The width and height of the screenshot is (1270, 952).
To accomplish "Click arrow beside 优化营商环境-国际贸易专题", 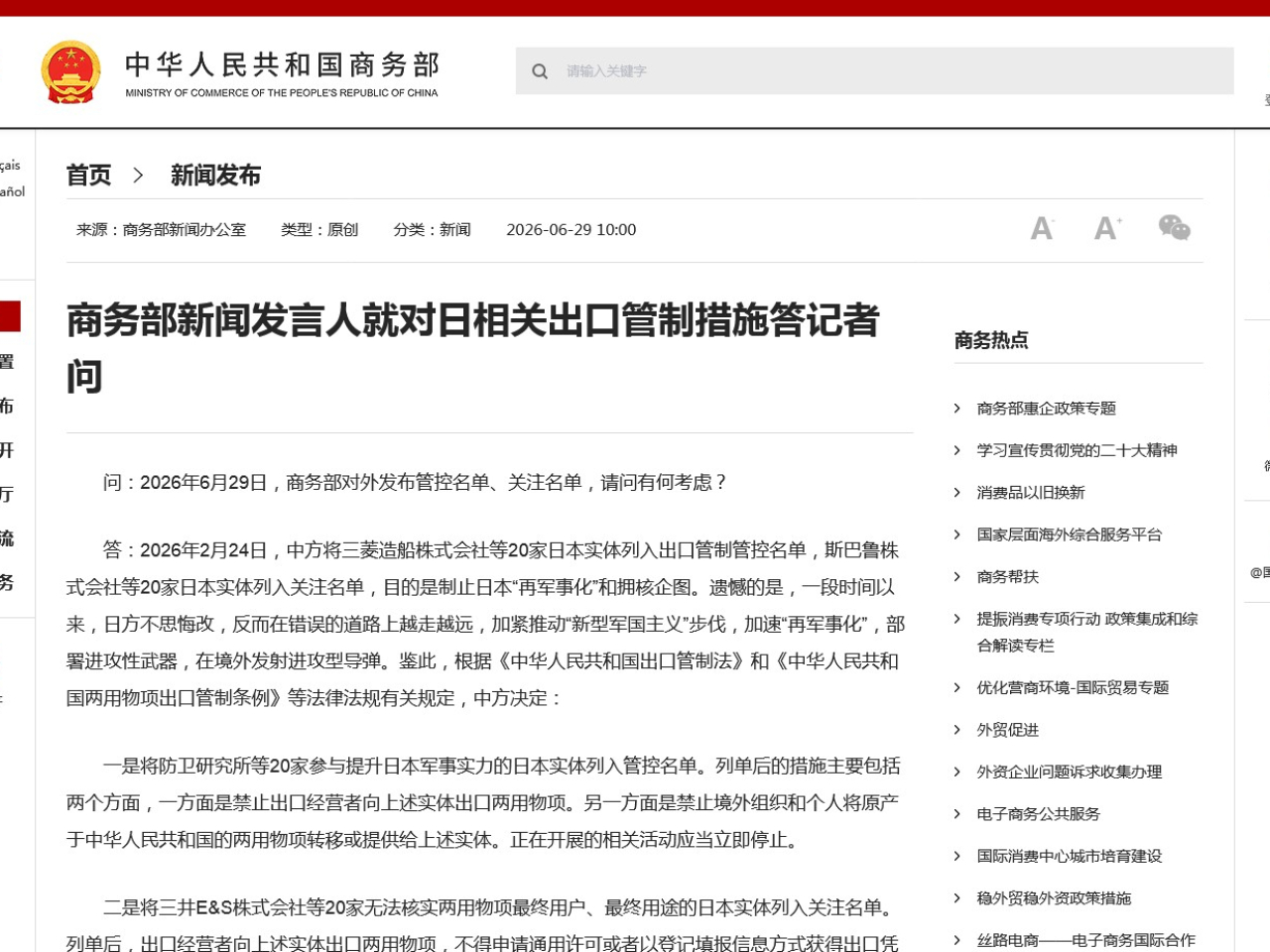I will coord(957,688).
